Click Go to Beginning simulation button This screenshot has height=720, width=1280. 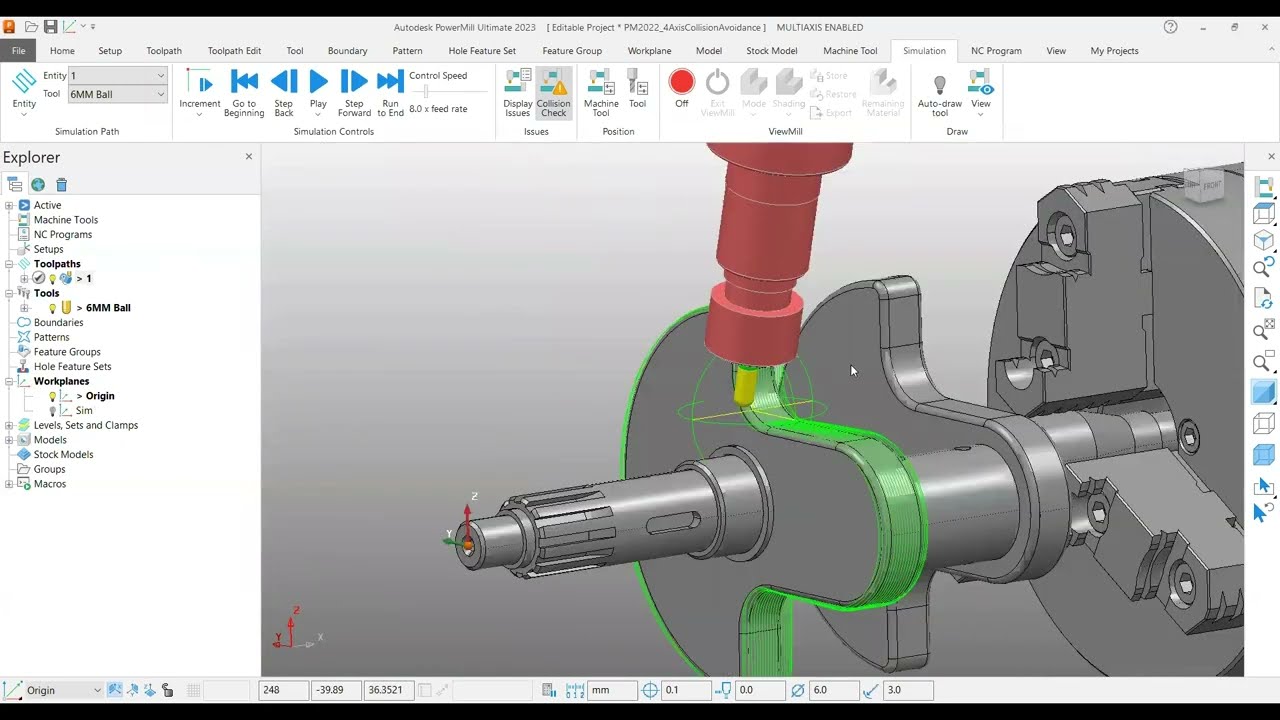click(x=244, y=93)
